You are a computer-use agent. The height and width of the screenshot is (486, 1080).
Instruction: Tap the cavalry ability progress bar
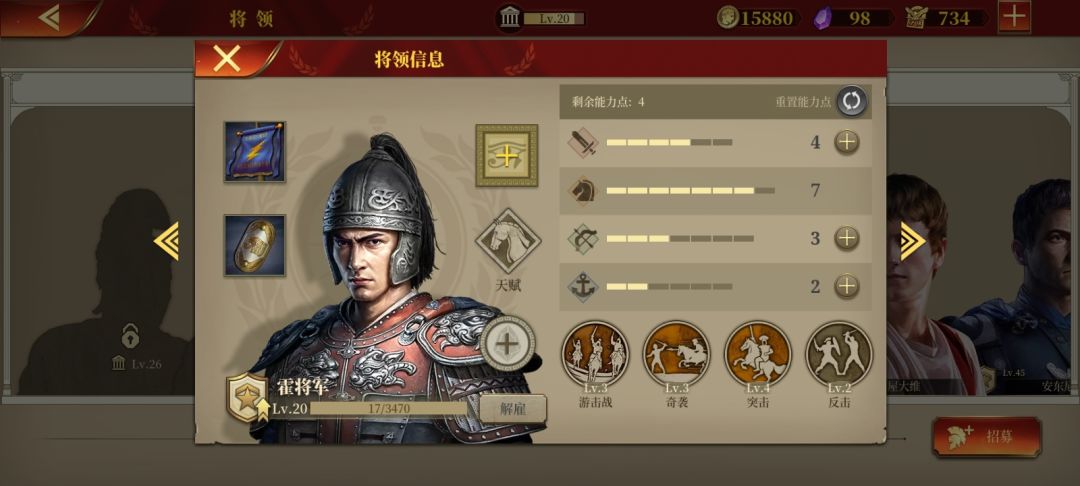pyautogui.click(x=690, y=191)
